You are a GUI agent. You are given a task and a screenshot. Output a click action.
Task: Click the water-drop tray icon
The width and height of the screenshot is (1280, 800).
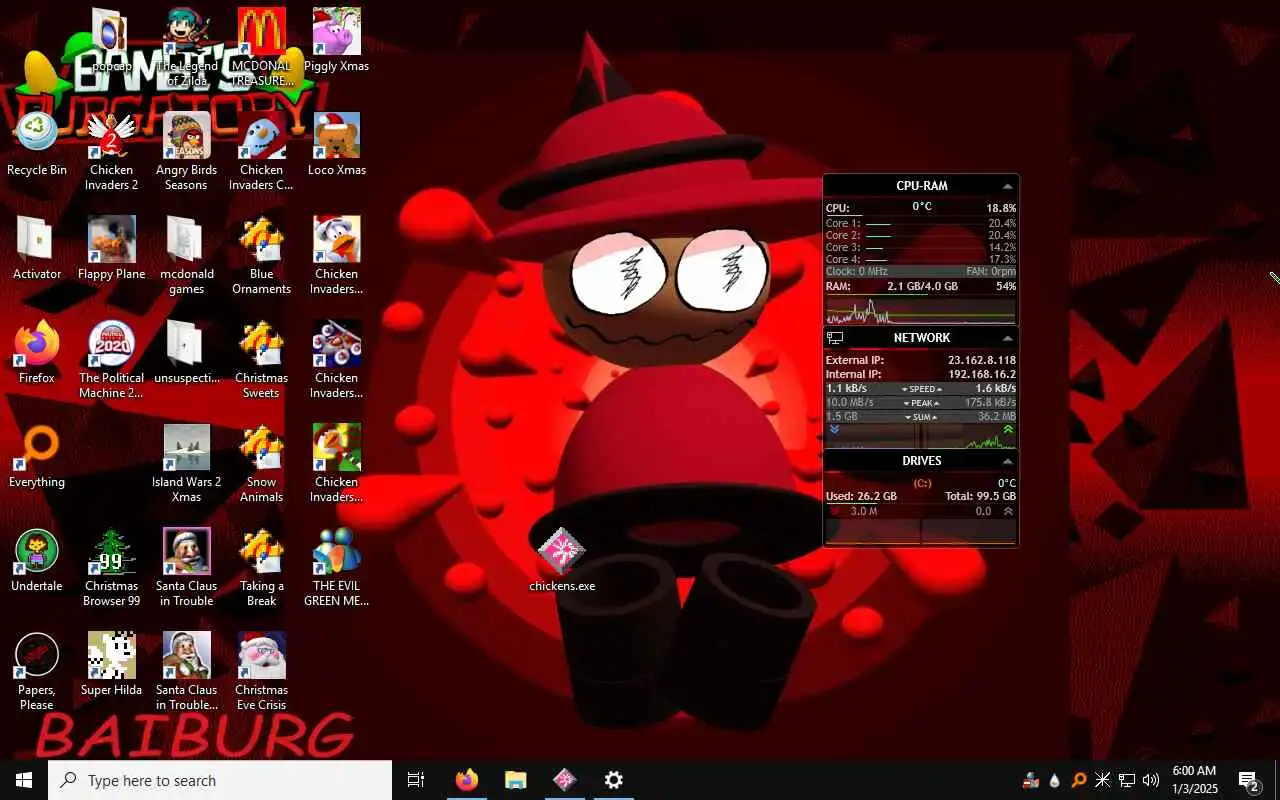[1055, 780]
